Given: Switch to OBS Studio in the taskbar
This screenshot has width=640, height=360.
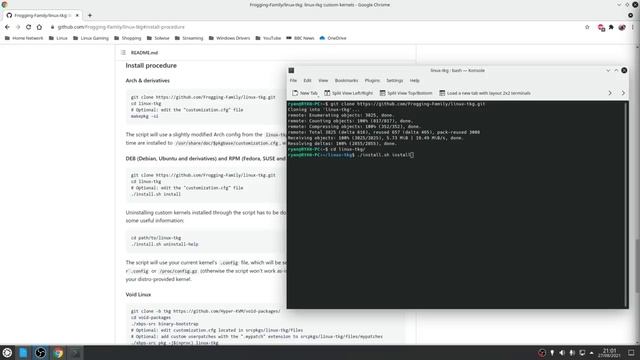Looking at the screenshot, I should (40, 353).
